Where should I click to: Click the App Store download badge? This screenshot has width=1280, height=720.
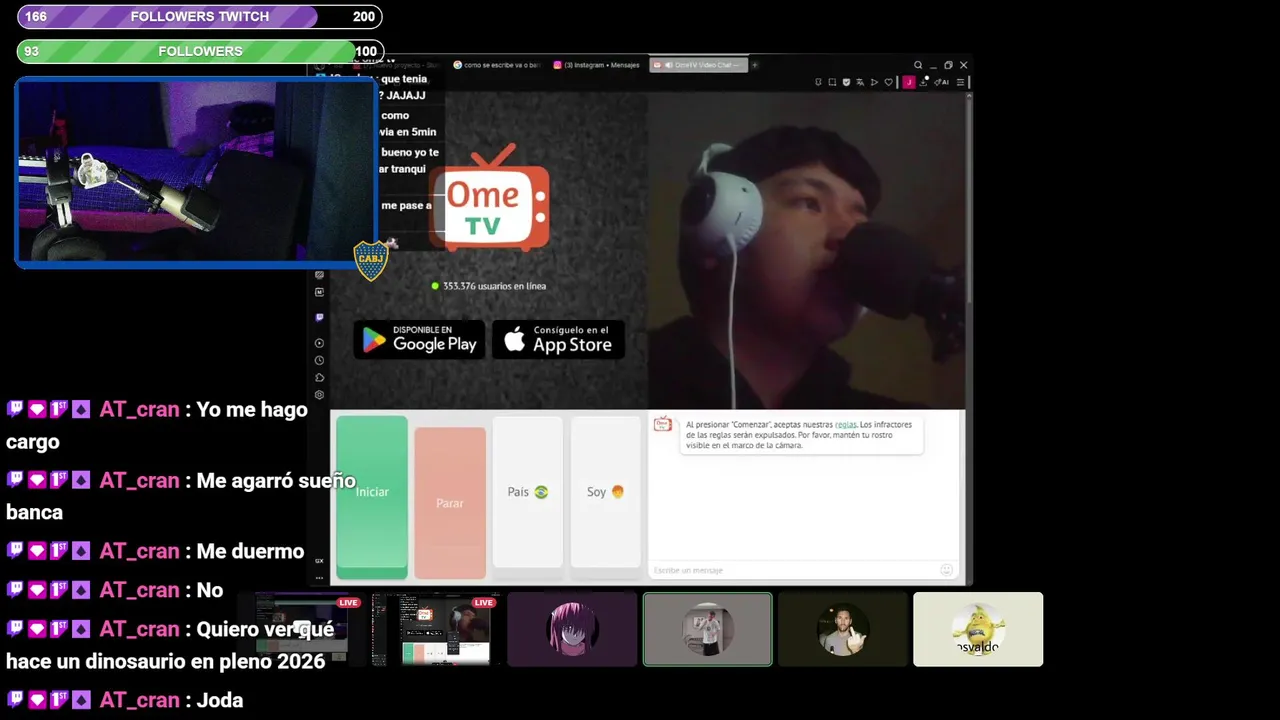point(559,340)
